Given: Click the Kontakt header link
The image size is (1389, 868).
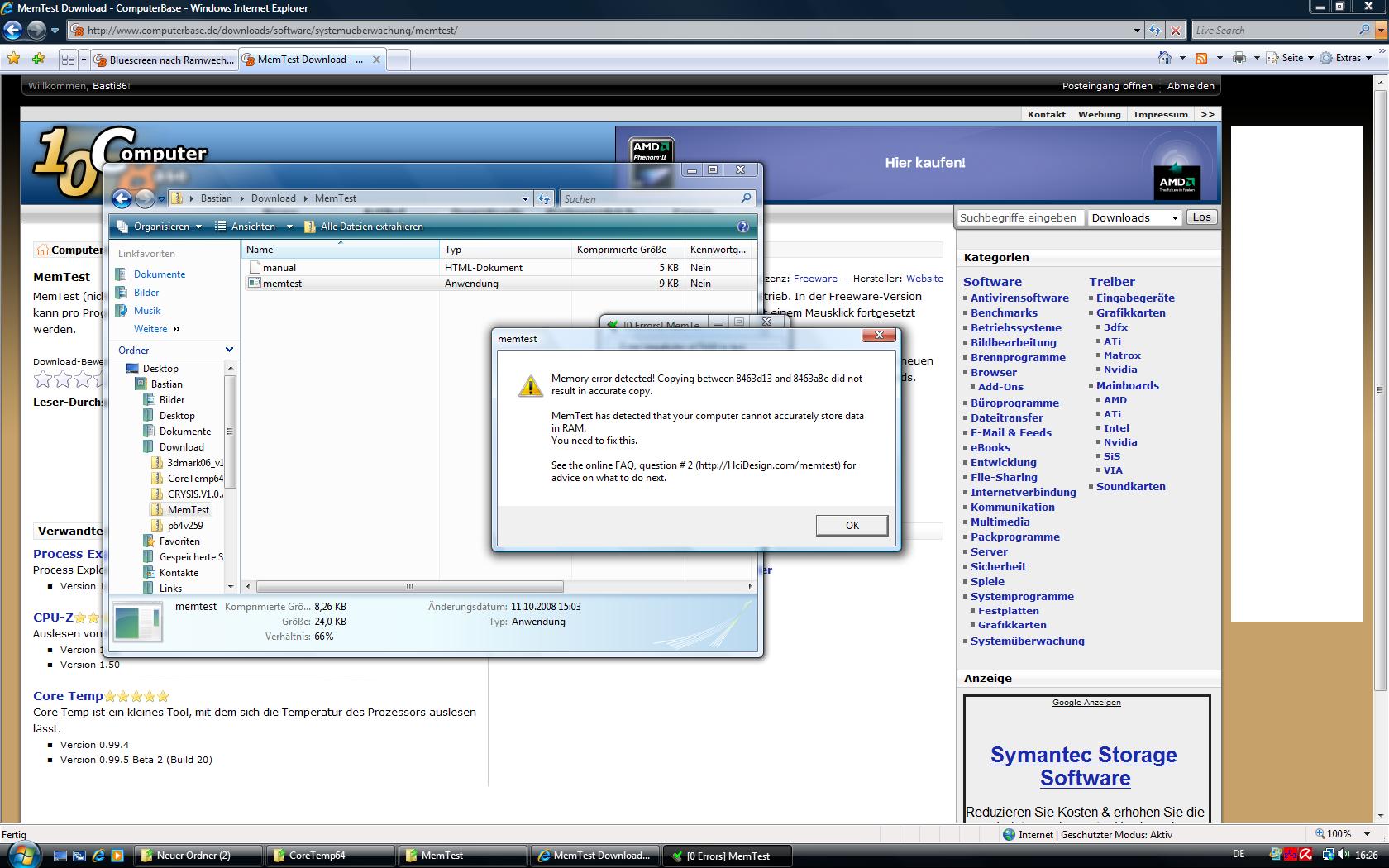Looking at the screenshot, I should [x=1046, y=115].
